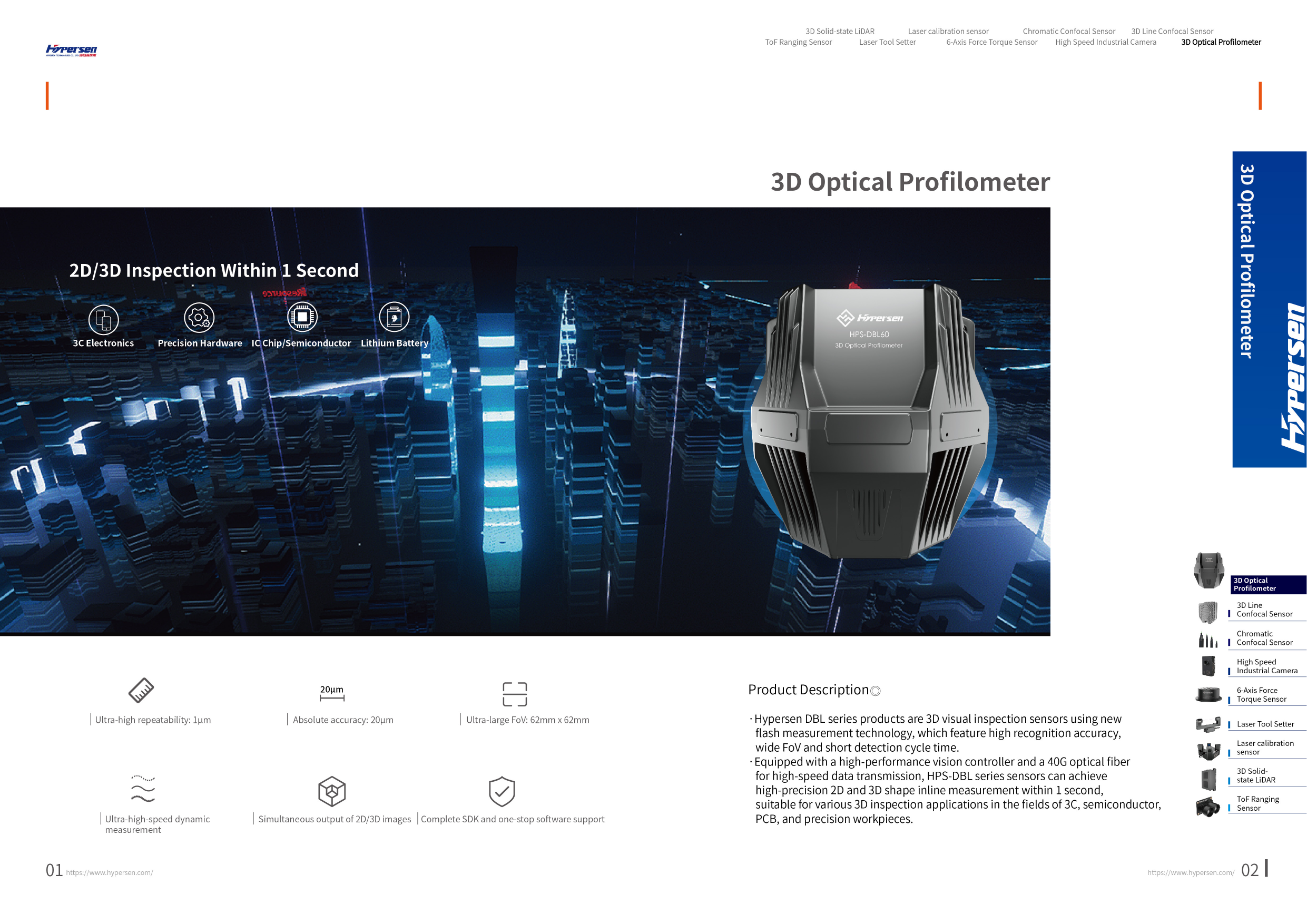
Task: Select Laser calibration sensor sidebar label
Action: click(x=1265, y=748)
